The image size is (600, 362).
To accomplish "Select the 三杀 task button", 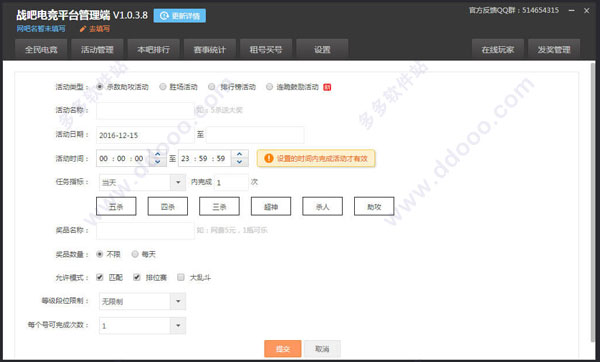I will pos(219,207).
